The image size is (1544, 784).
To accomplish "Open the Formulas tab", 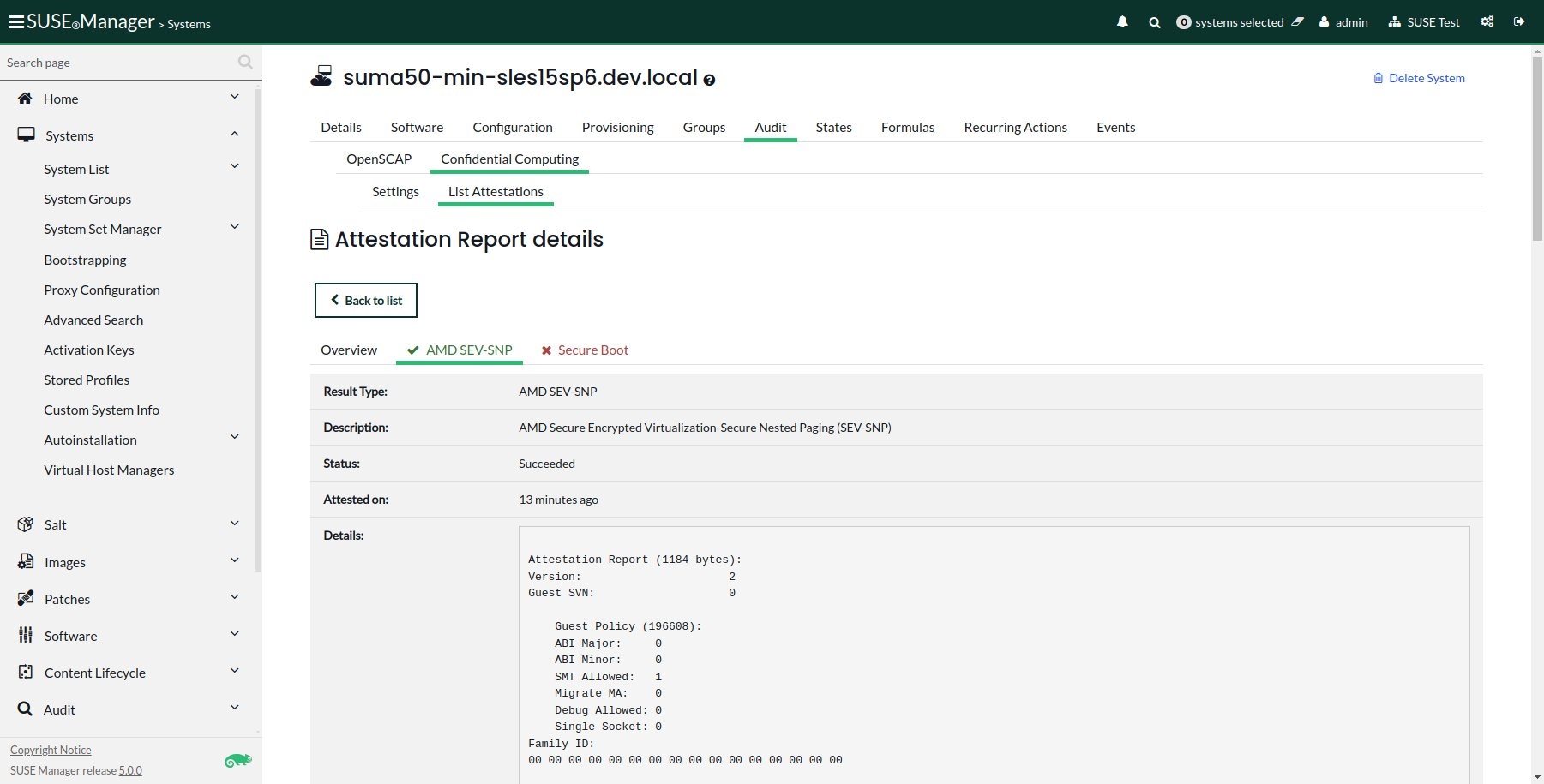I will click(x=908, y=127).
